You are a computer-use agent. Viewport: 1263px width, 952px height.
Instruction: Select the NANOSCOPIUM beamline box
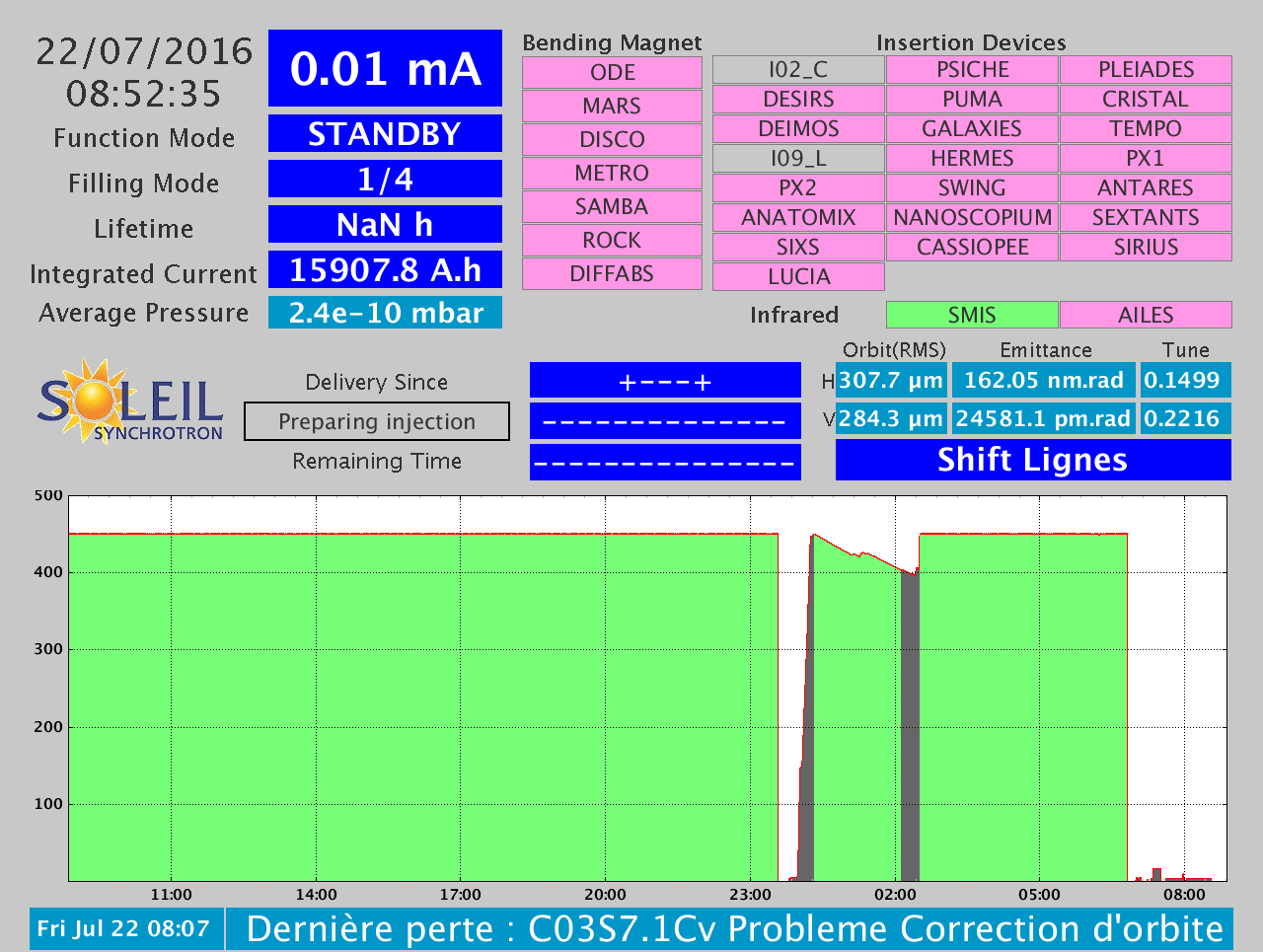[972, 218]
